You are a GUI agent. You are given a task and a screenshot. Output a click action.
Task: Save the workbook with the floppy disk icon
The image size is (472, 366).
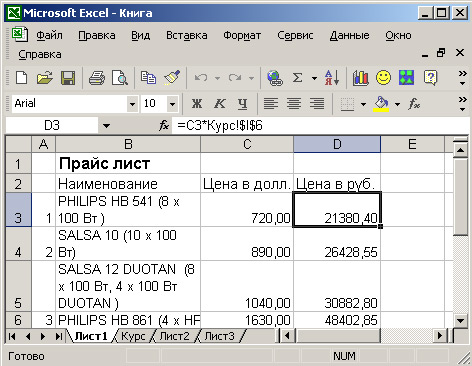[x=68, y=78]
